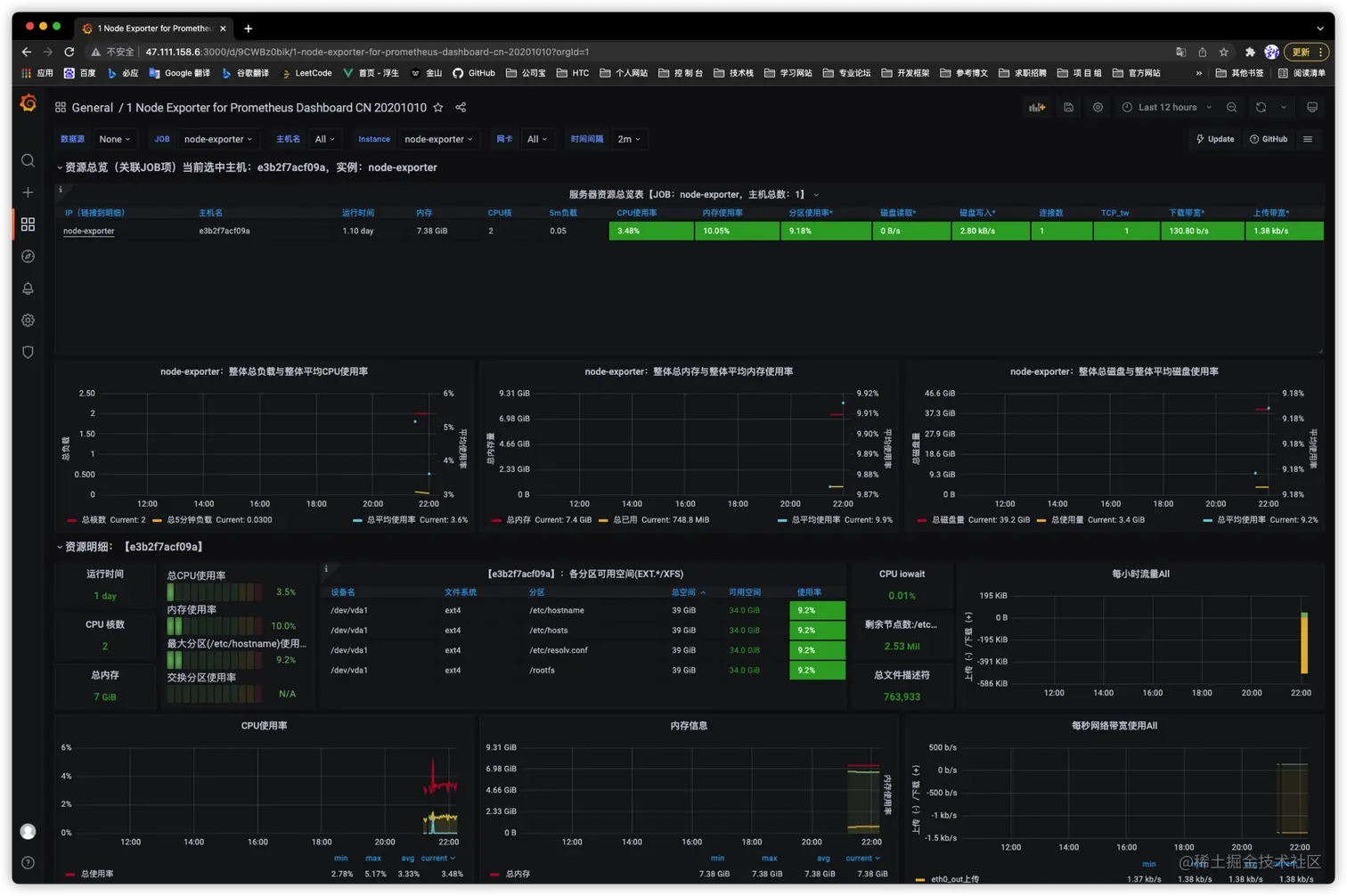This screenshot has width=1347, height=896.
Task: Open the 公司宝 bookmark folder
Action: [526, 73]
